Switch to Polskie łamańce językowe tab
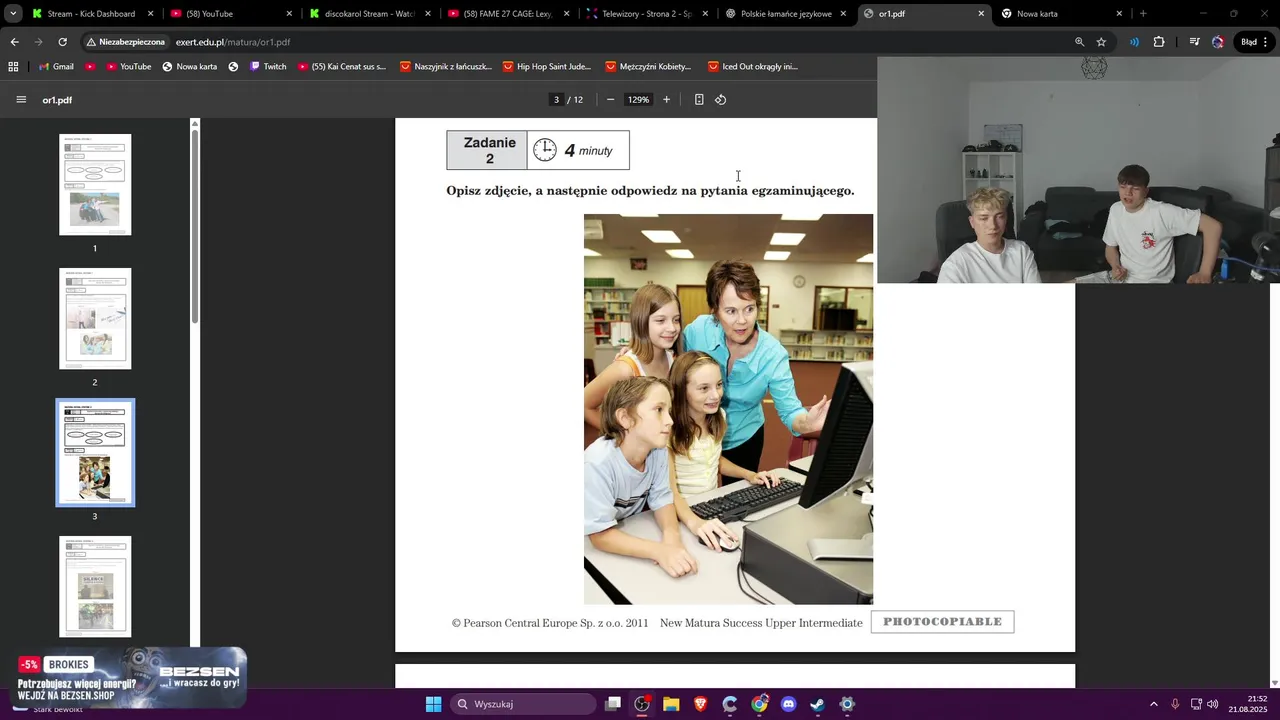The image size is (1280, 720). [785, 14]
